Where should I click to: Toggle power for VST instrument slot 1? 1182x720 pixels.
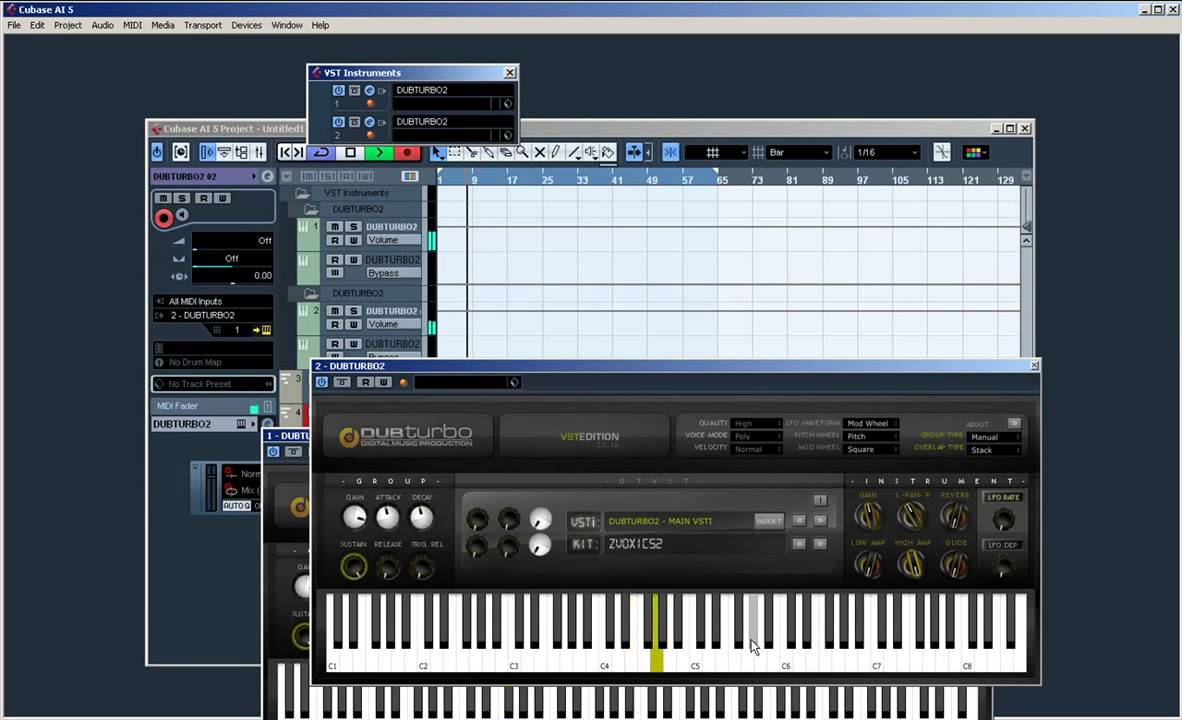pos(338,90)
